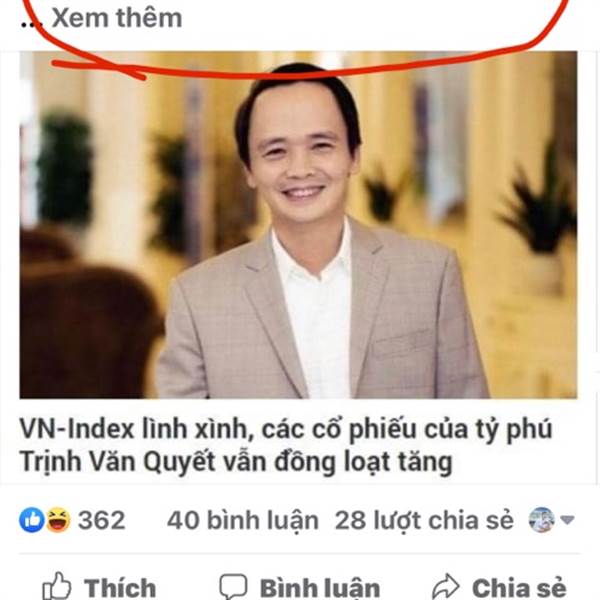Expand the post text with Xem thêm

[x=117, y=18]
